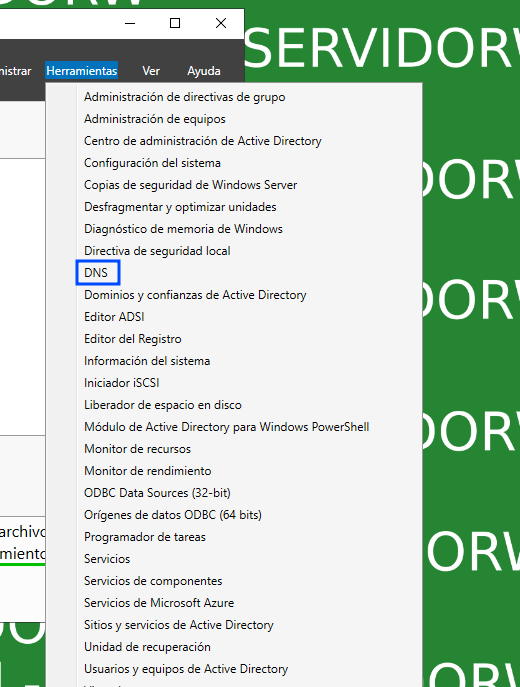Open the Ayuda menu
The width and height of the screenshot is (520, 687).
pos(204,71)
